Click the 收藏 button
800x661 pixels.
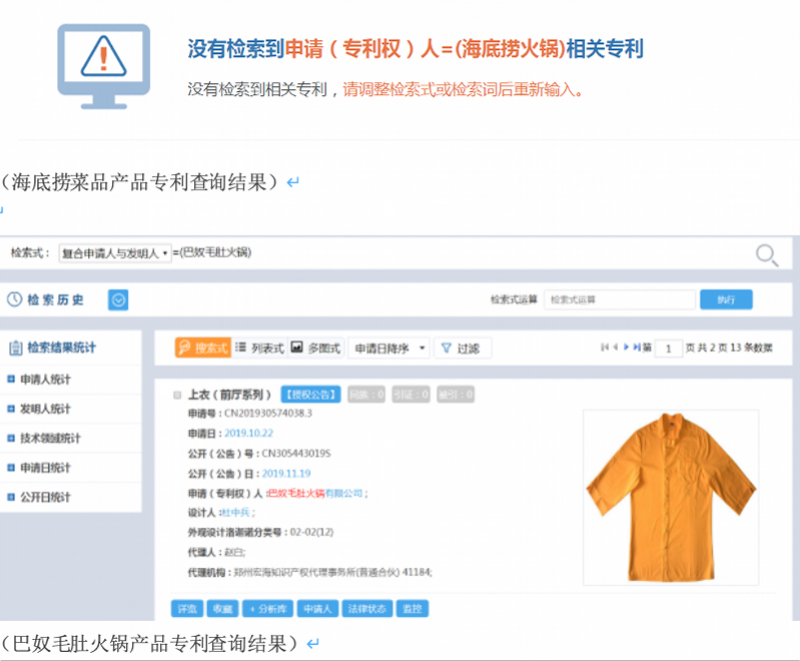click(222, 608)
